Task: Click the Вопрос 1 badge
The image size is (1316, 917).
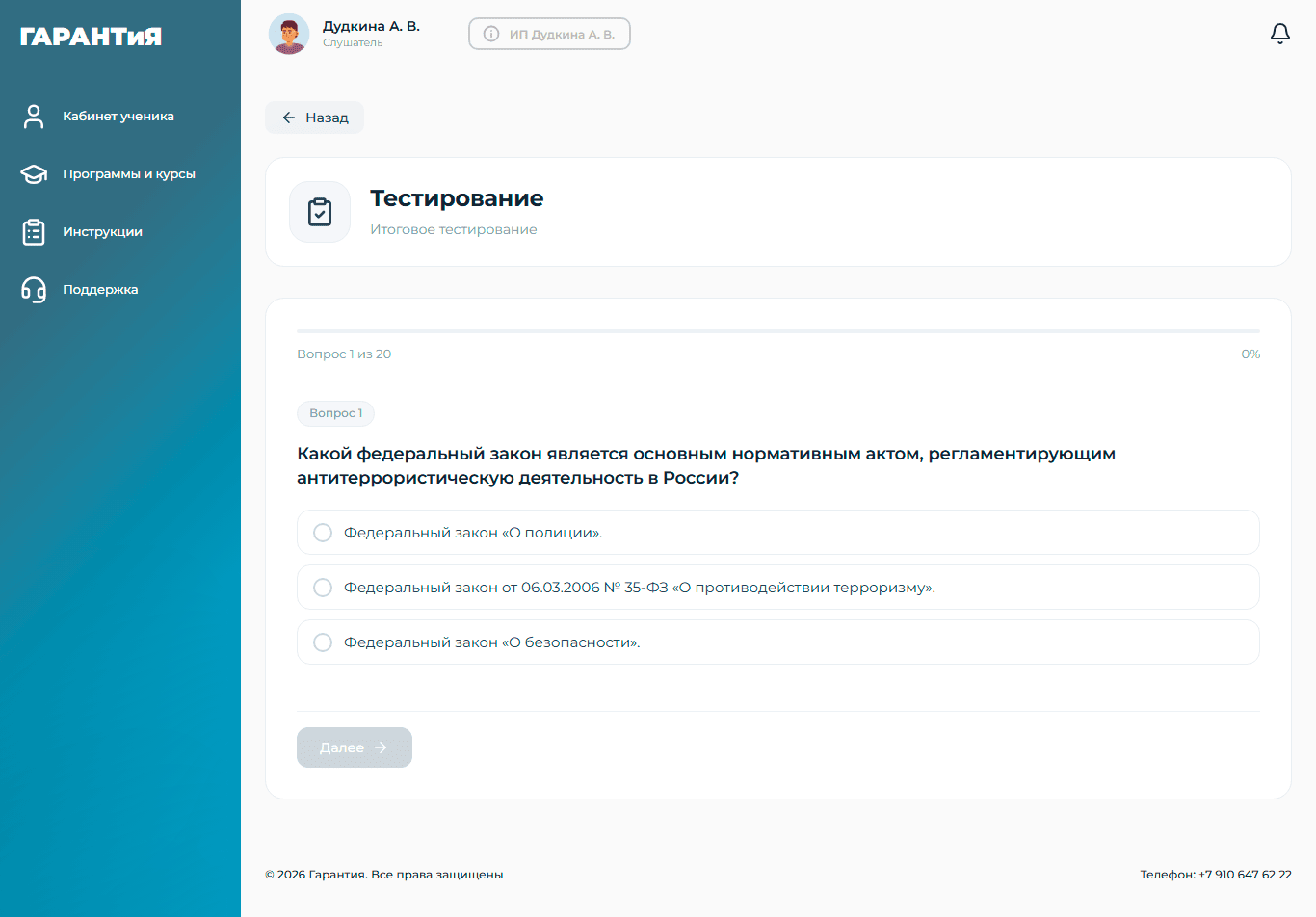Action: [x=336, y=413]
